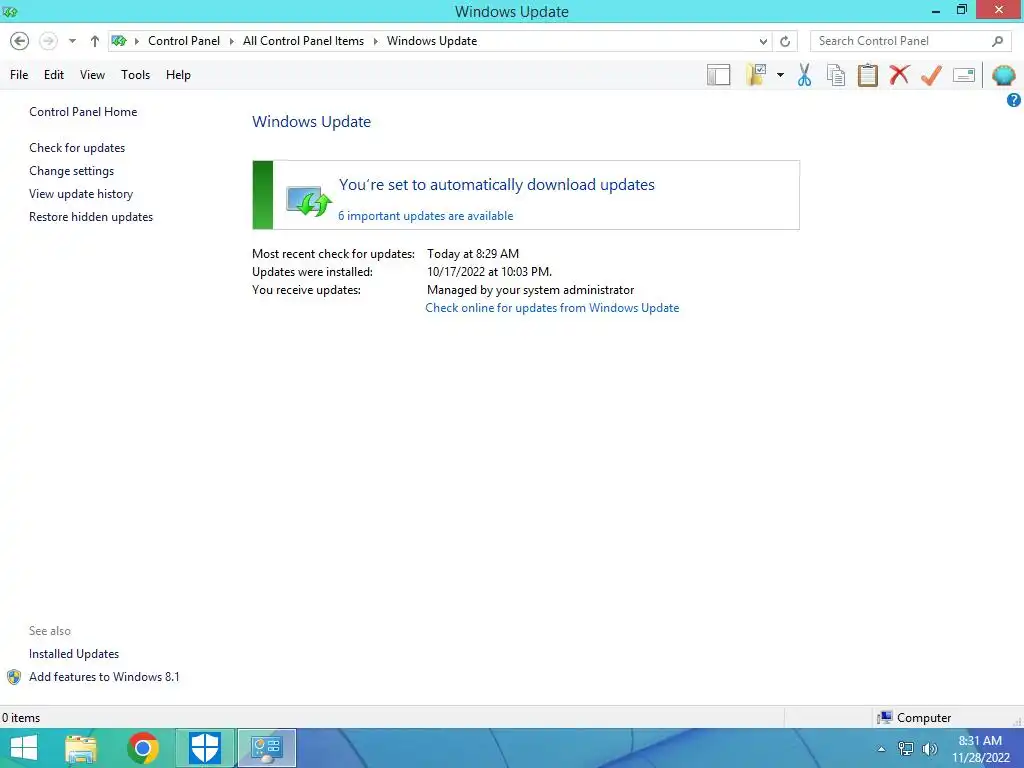This screenshot has height=768, width=1024.
Task: Click the Properties card toolbar icon
Action: click(x=964, y=75)
